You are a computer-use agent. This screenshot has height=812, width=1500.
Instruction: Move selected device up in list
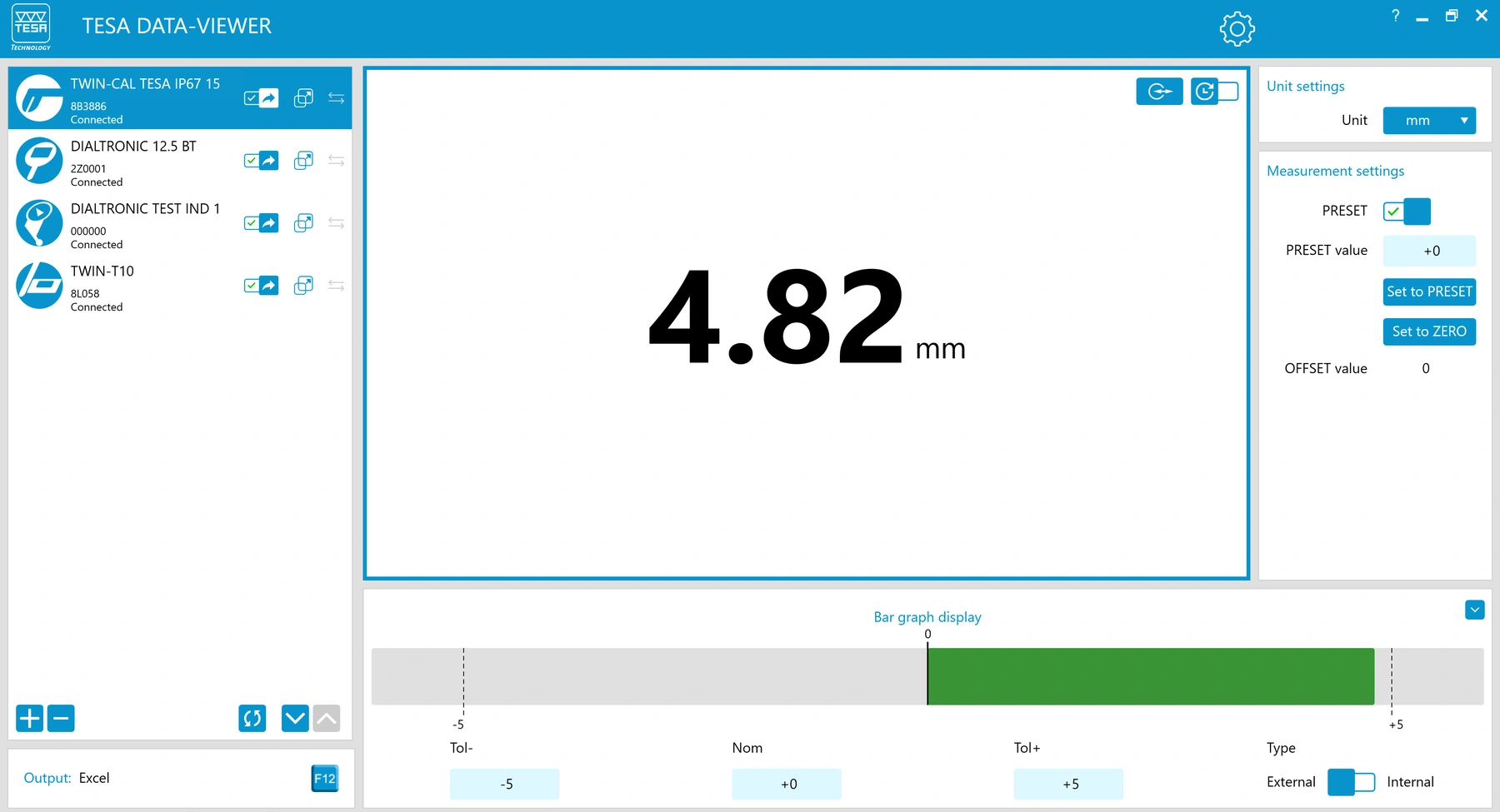tap(327, 718)
